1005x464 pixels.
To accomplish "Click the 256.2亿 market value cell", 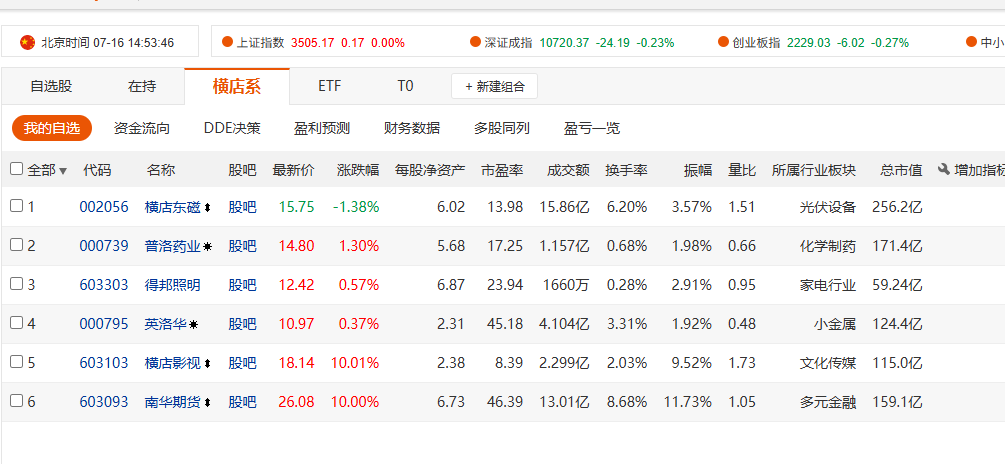I will click(897, 207).
